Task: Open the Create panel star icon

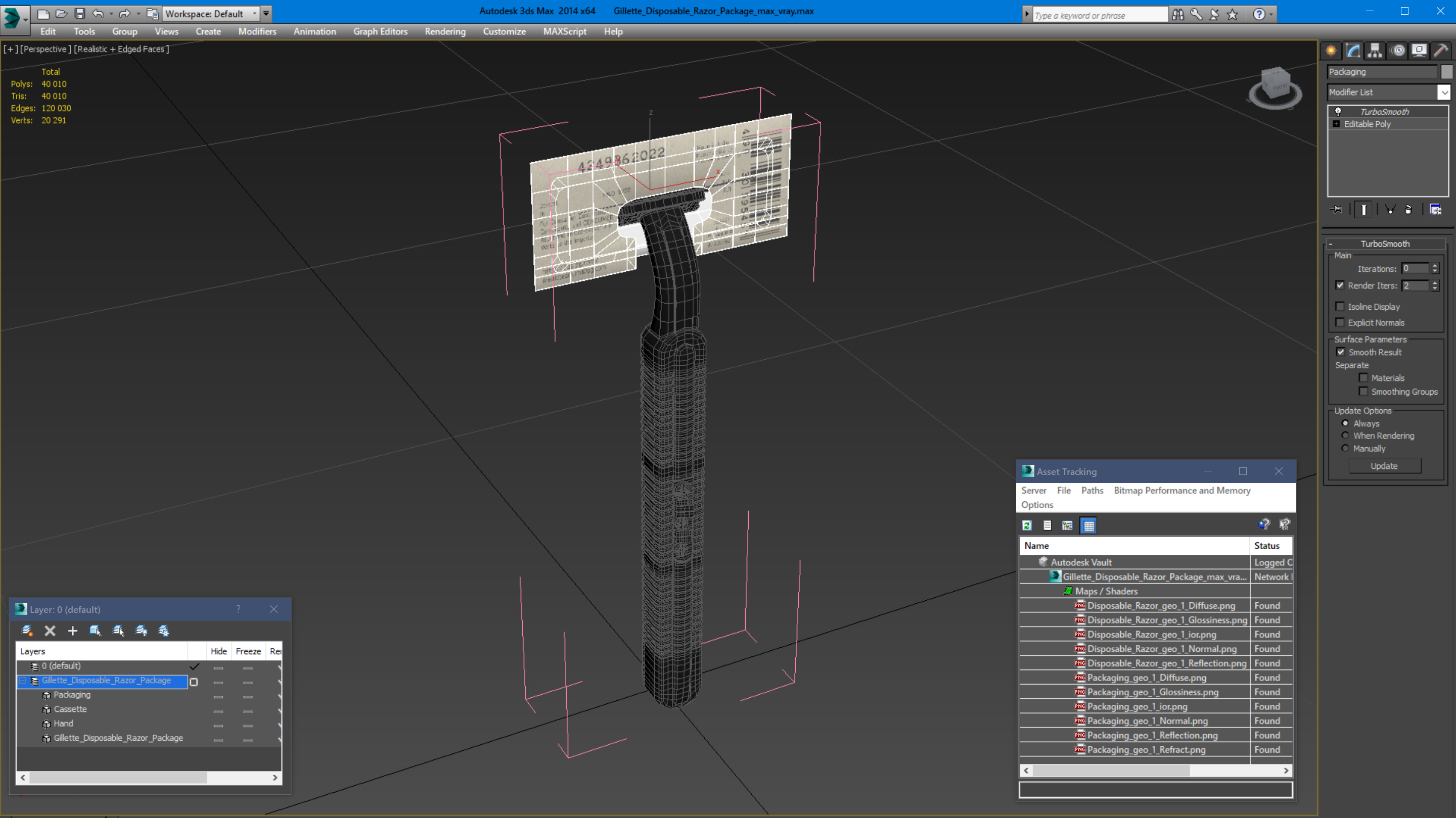Action: click(1331, 51)
